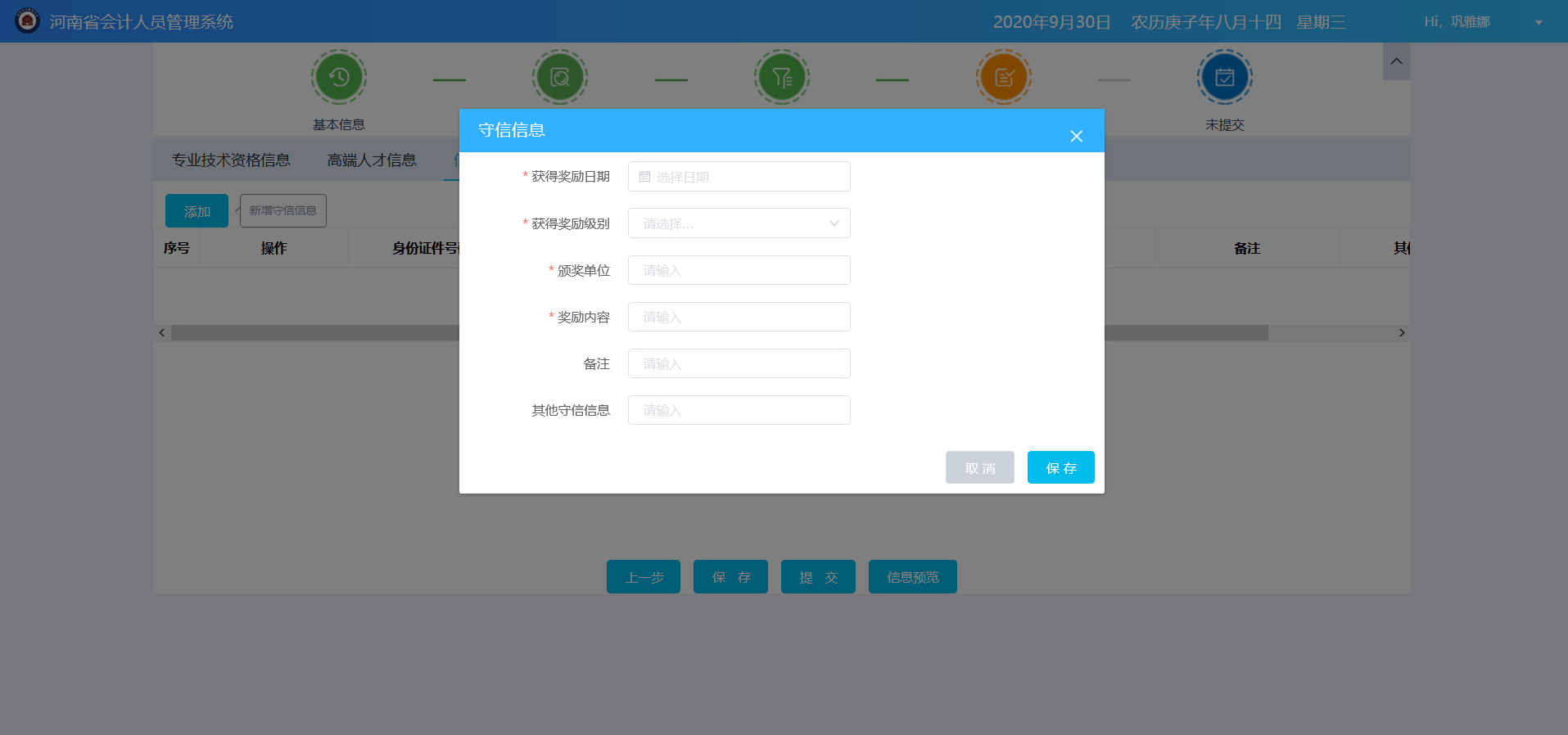
Task: Click the green search document step icon
Action: click(560, 78)
